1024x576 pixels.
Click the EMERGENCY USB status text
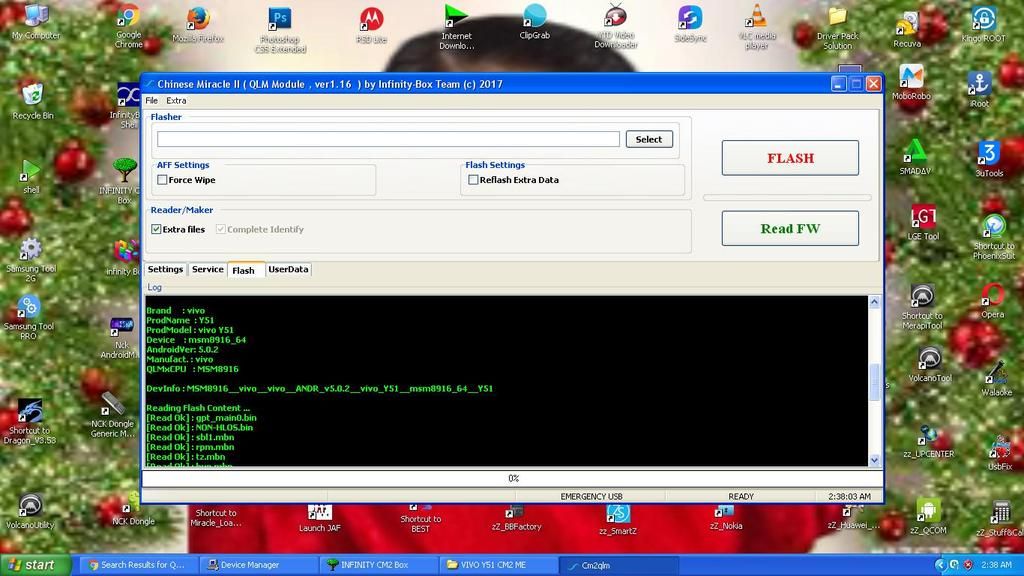591,496
